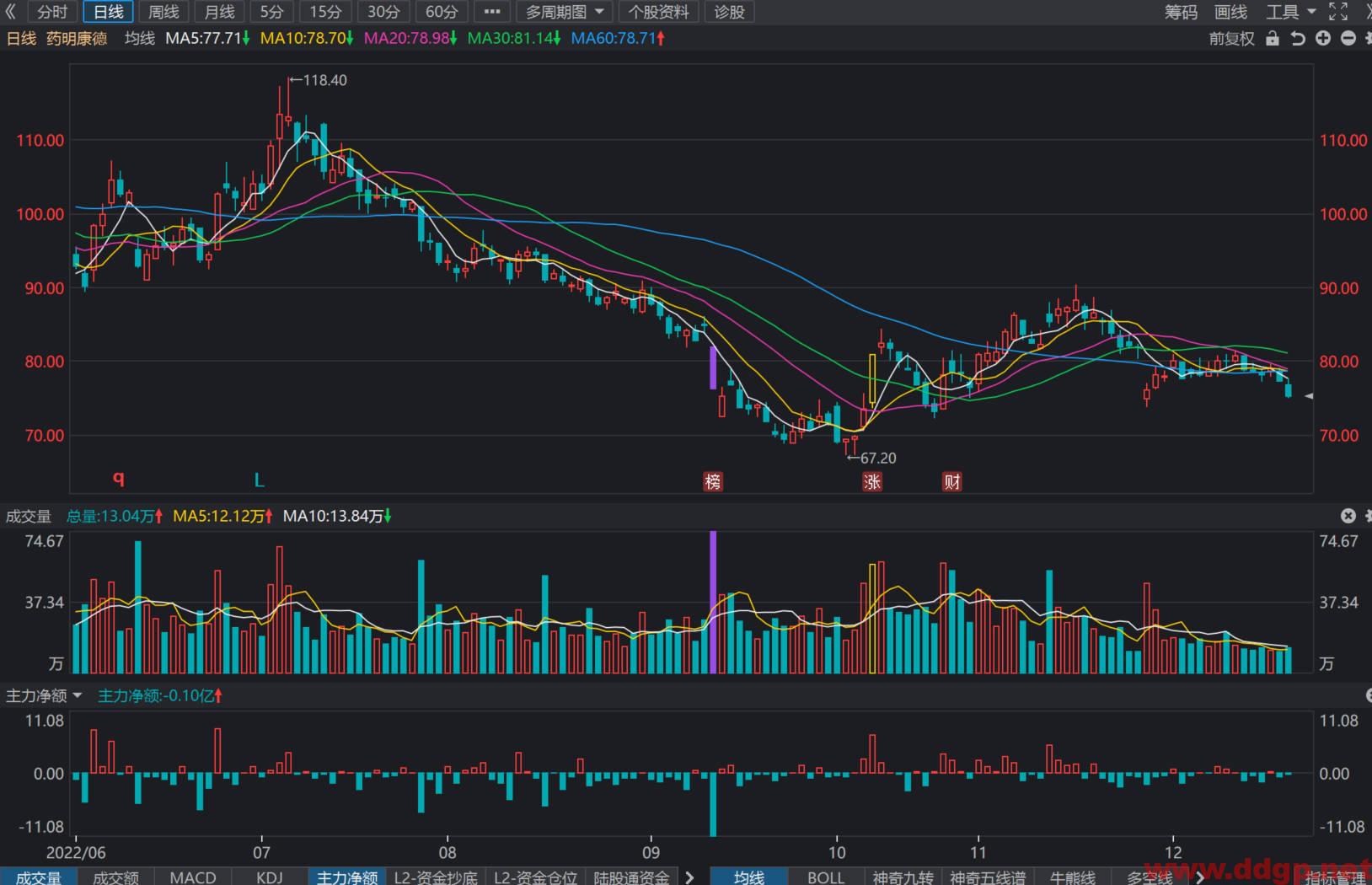1372x885 pixels.
Task: Toggle the lock icon next to 前复权
Action: [x=1273, y=39]
